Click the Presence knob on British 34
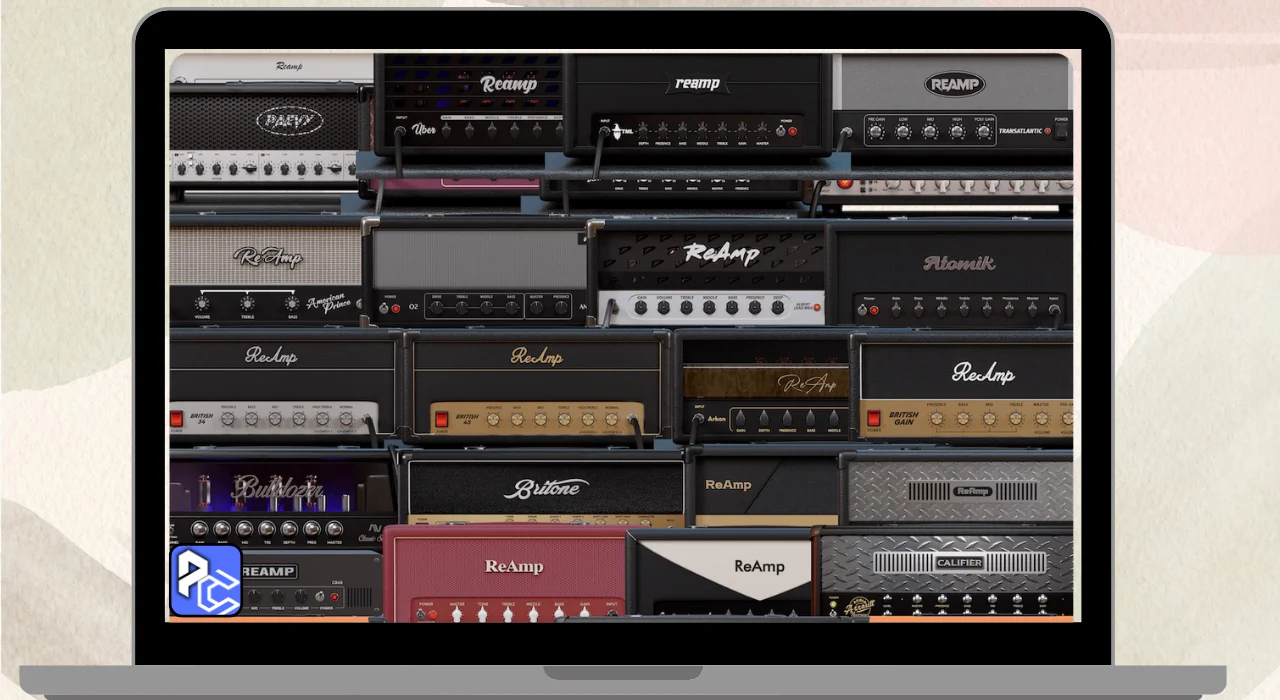 tap(227, 419)
